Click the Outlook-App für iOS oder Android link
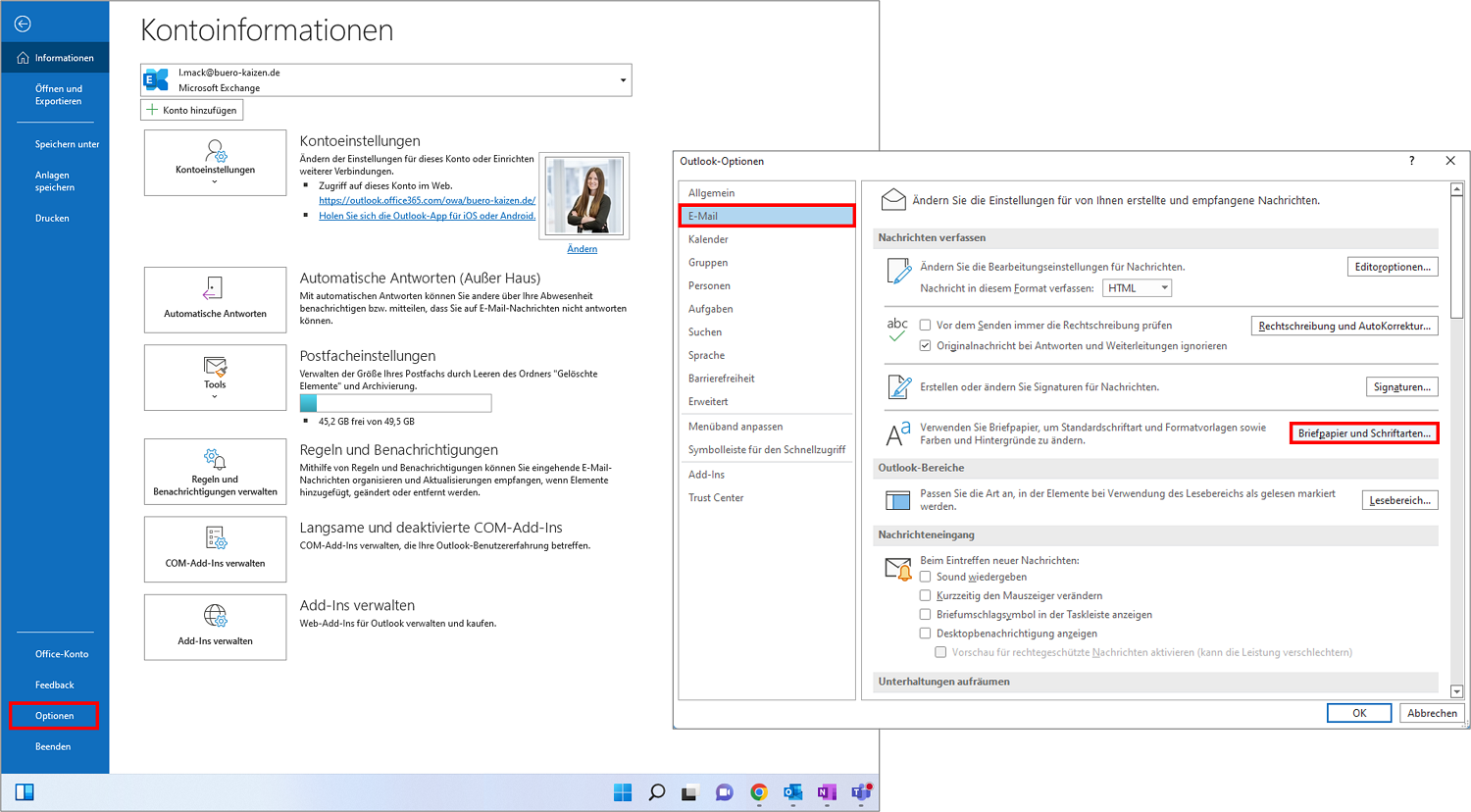Viewport: 1471px width, 812px height. tap(427, 216)
